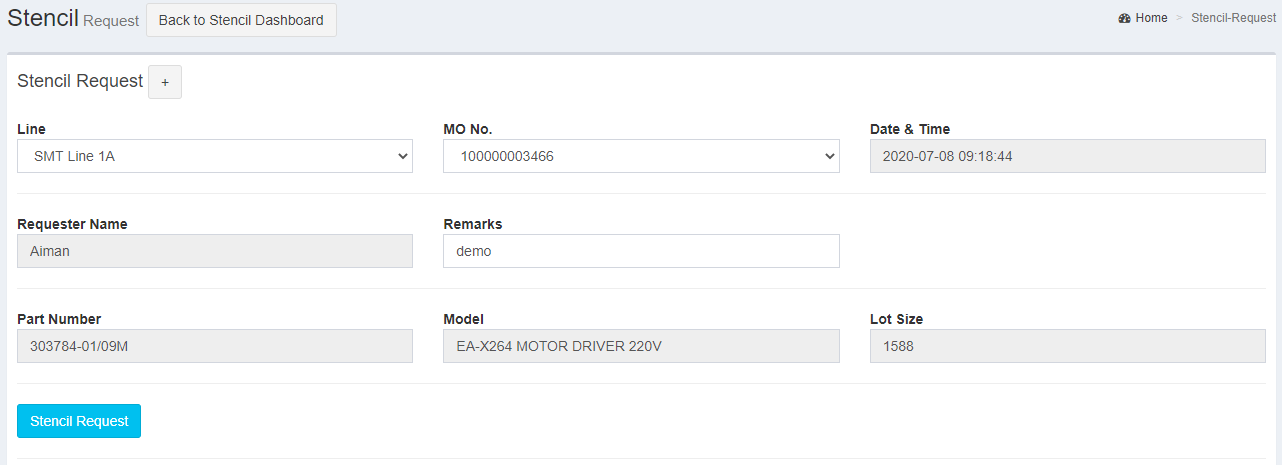Viewport: 1282px width, 465px height.
Task: Click the Stencil-Request breadcrumb text
Action: pos(1233,18)
